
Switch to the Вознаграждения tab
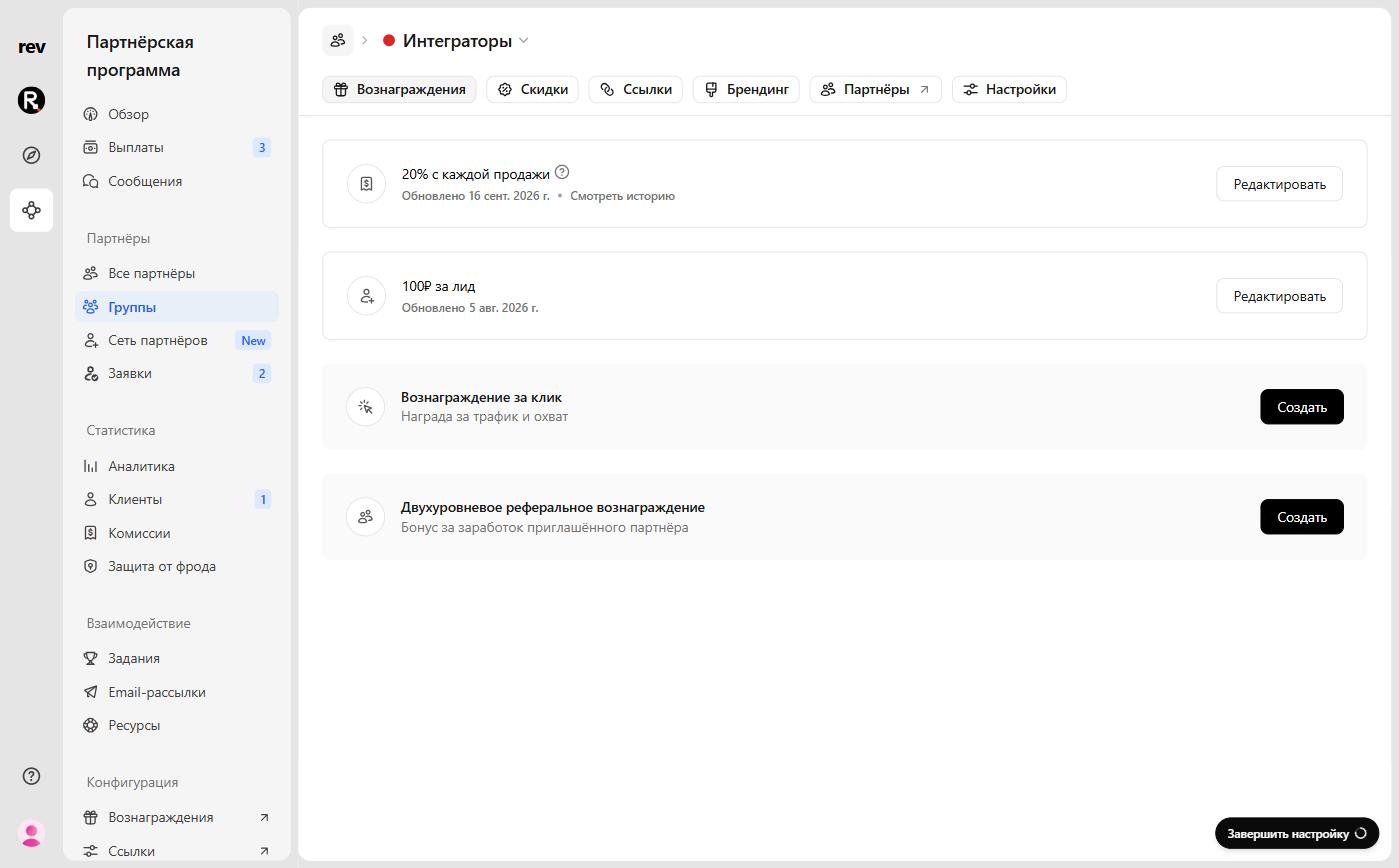400,89
